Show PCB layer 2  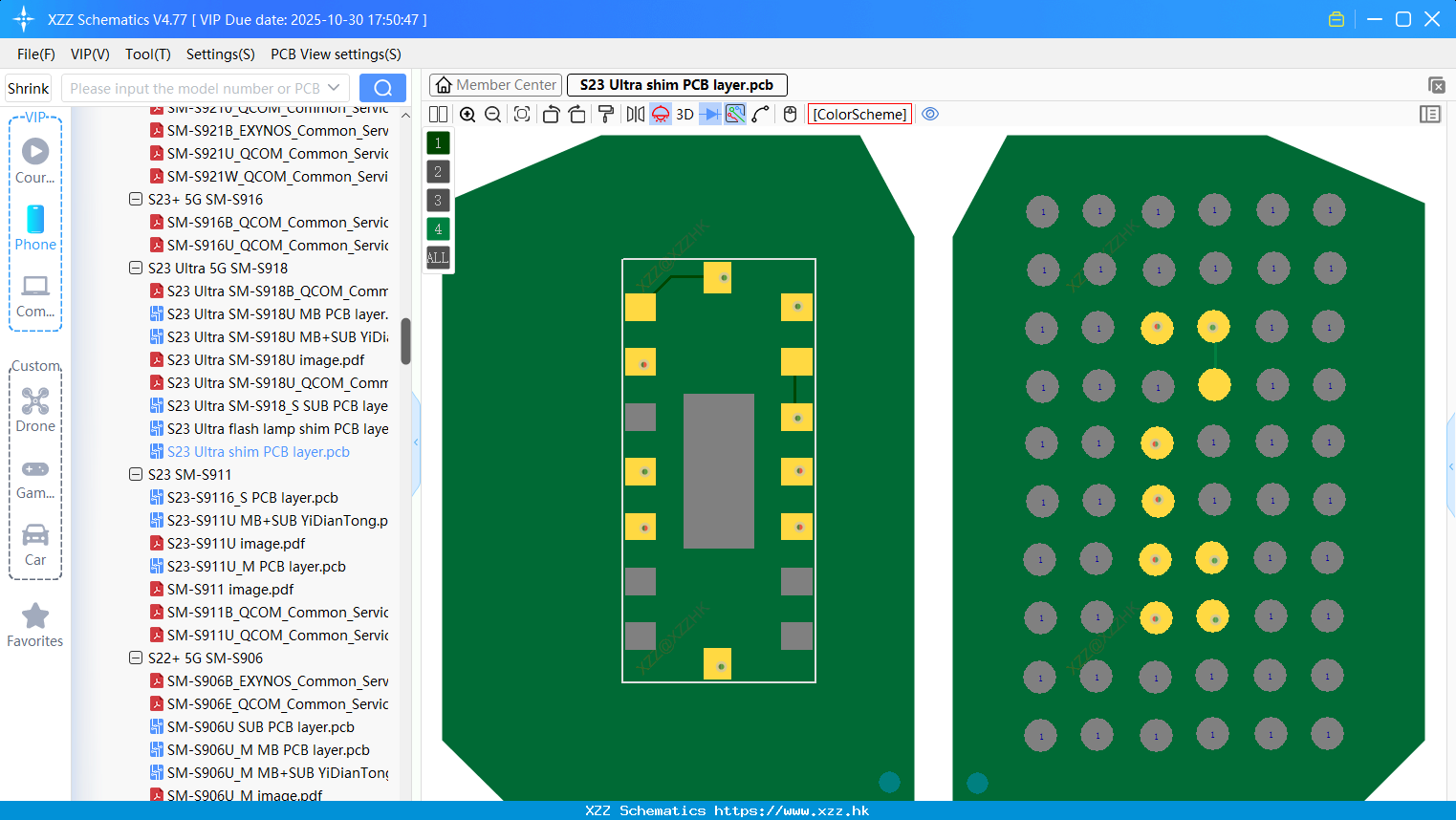[x=438, y=172]
